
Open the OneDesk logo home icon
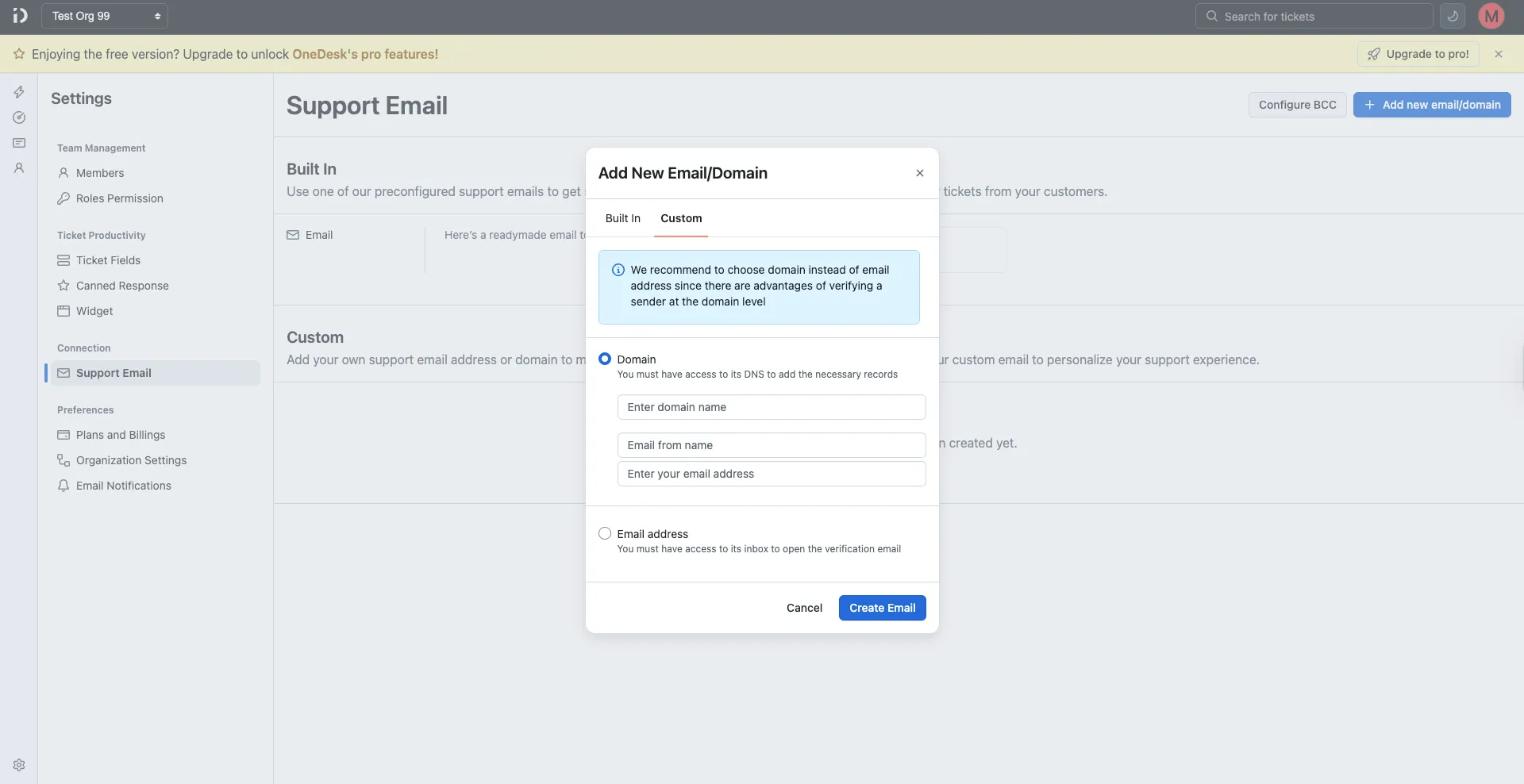(19, 15)
